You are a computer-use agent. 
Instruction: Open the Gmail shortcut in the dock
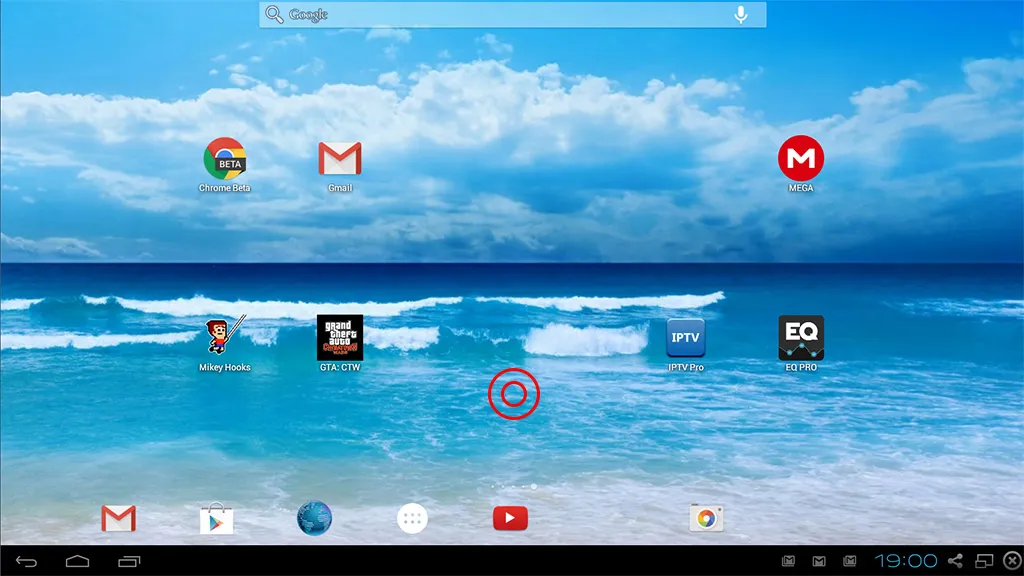coord(118,519)
